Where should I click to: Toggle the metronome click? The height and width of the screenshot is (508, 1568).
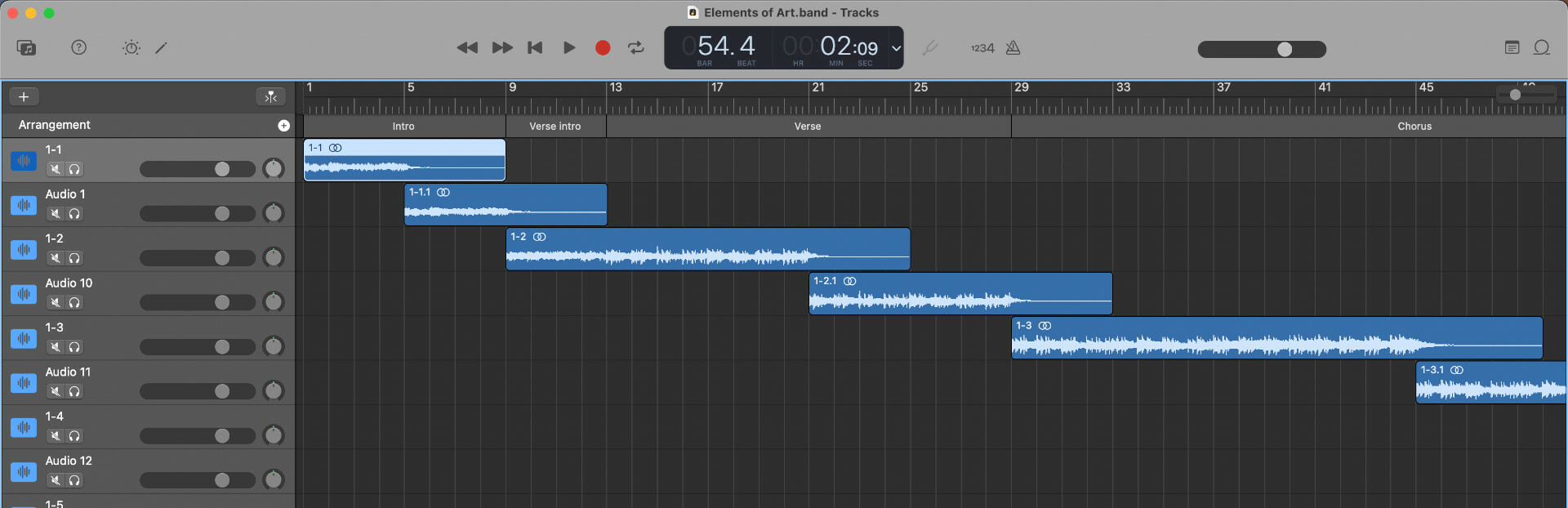(1013, 48)
